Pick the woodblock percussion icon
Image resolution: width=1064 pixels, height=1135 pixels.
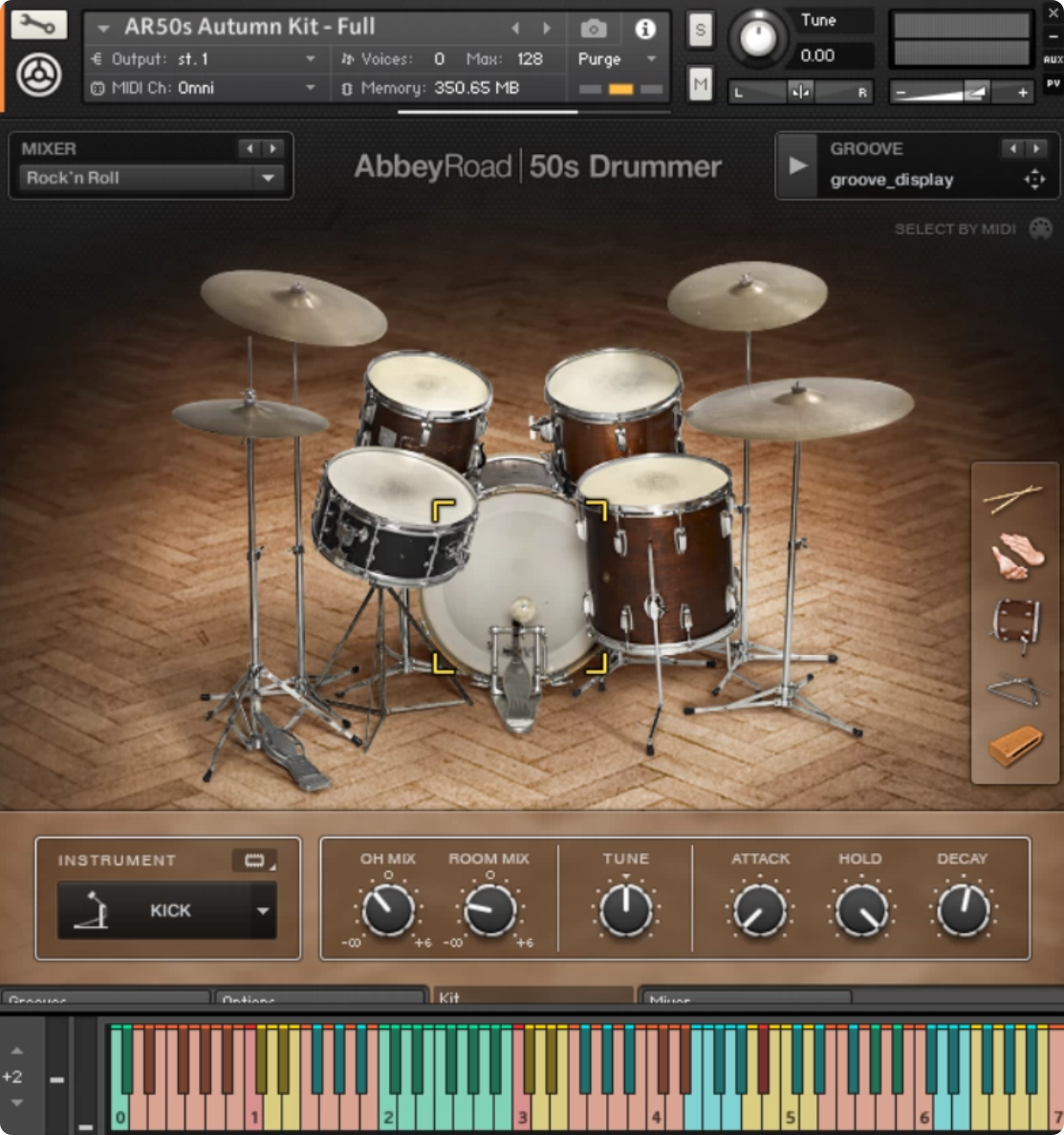1016,746
